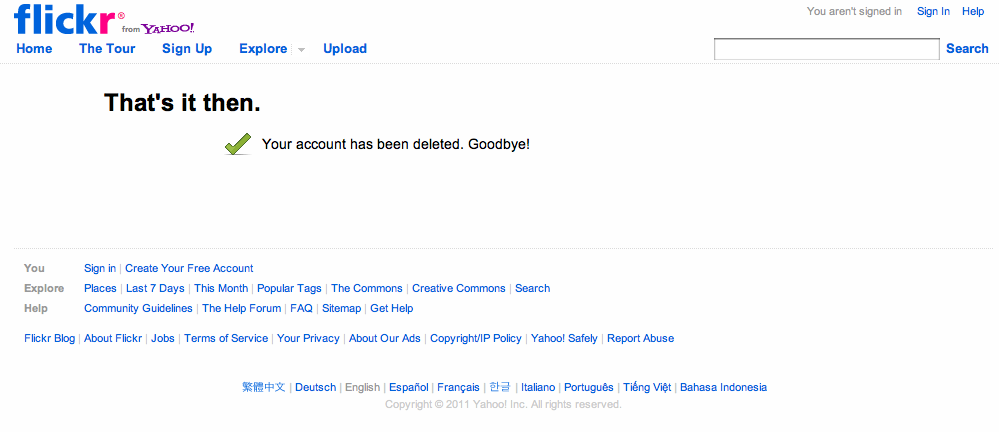Open Create Your Free Account link

(x=189, y=268)
